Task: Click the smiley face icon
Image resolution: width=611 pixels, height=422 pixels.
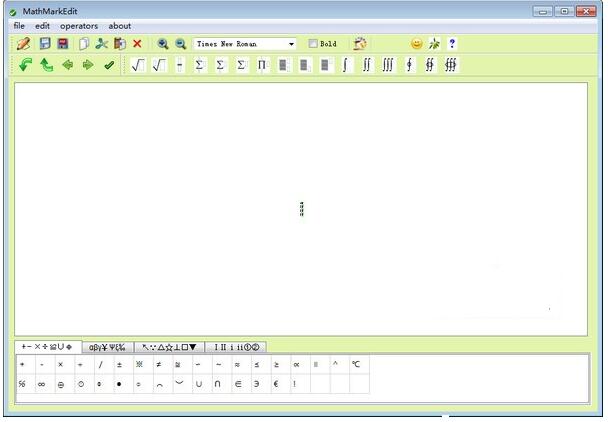Action: point(416,44)
